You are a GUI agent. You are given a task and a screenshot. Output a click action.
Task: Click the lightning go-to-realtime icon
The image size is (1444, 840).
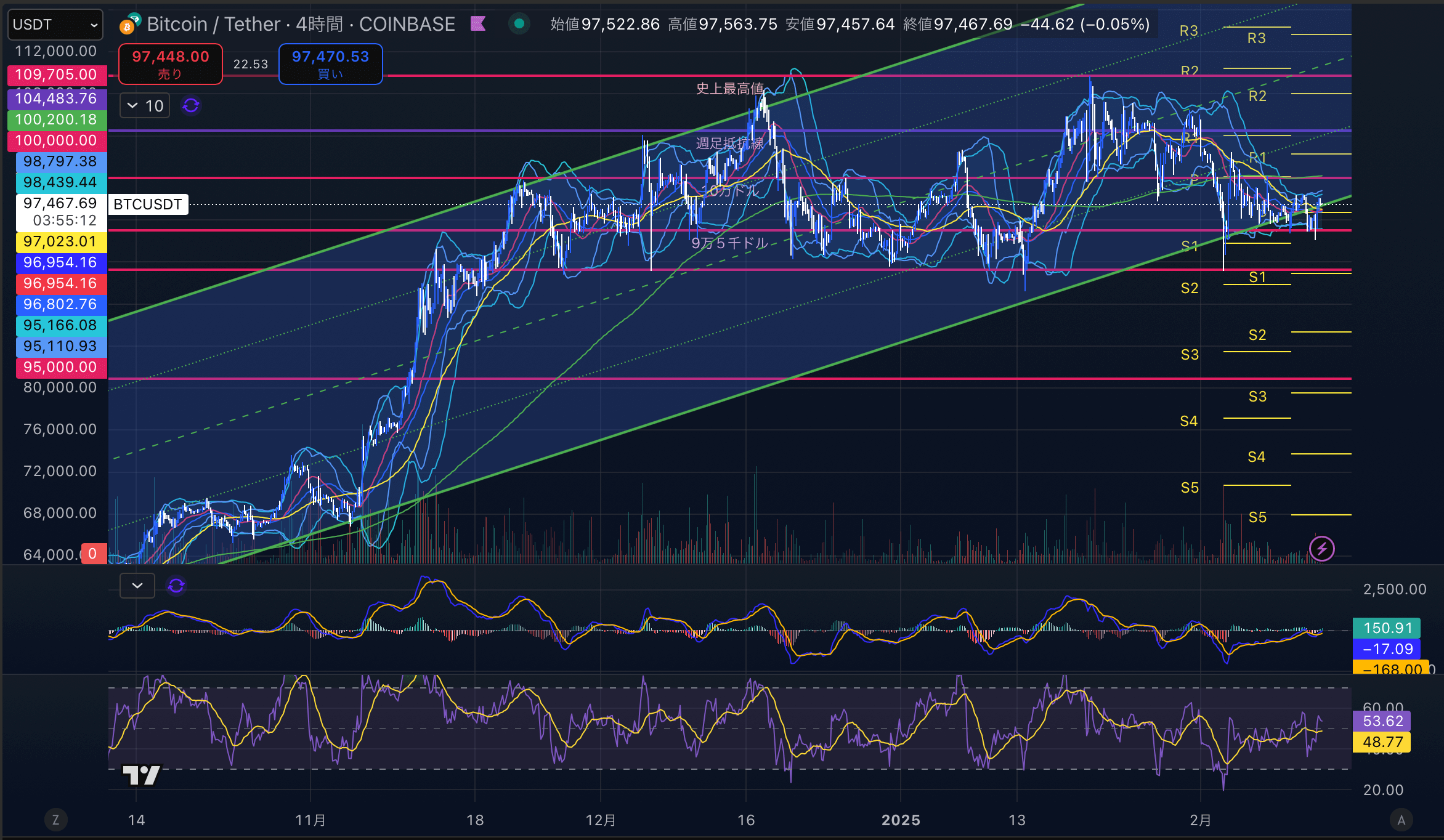point(1322,549)
